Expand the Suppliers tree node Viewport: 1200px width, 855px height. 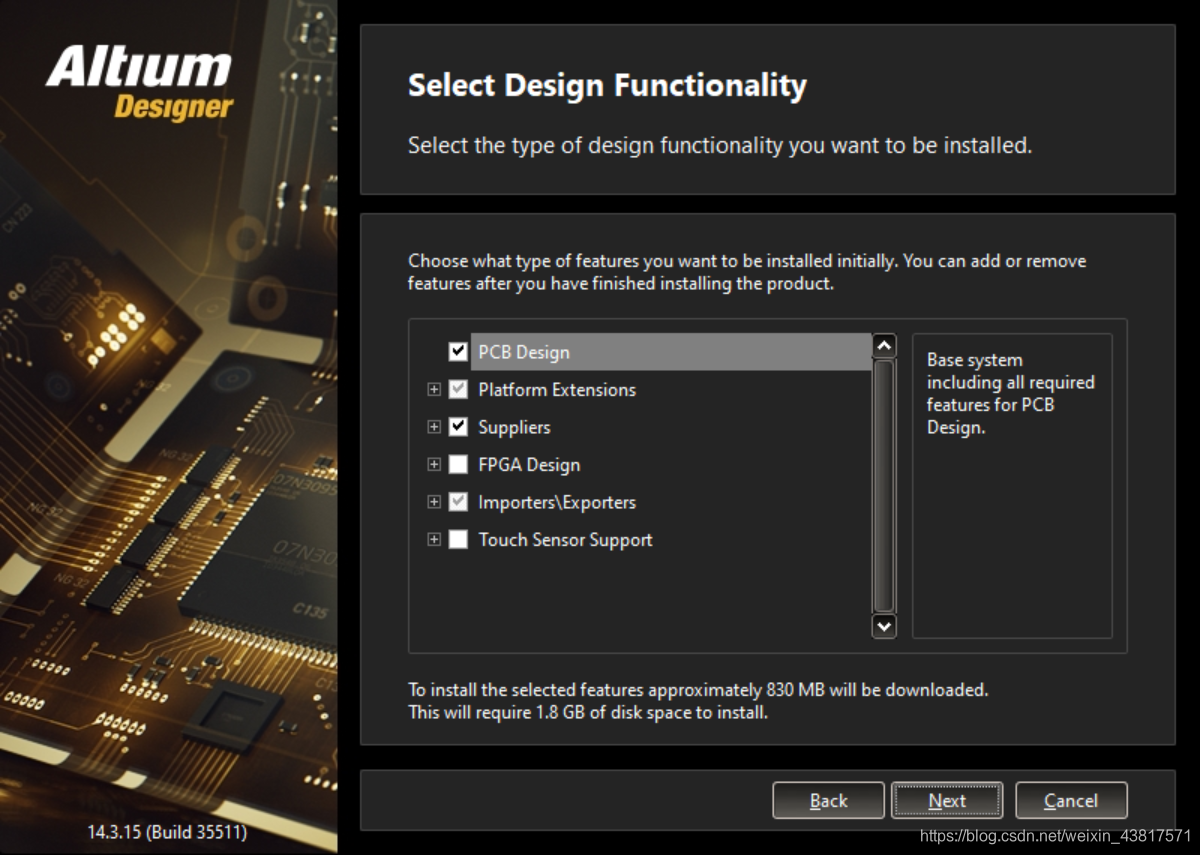(434, 427)
